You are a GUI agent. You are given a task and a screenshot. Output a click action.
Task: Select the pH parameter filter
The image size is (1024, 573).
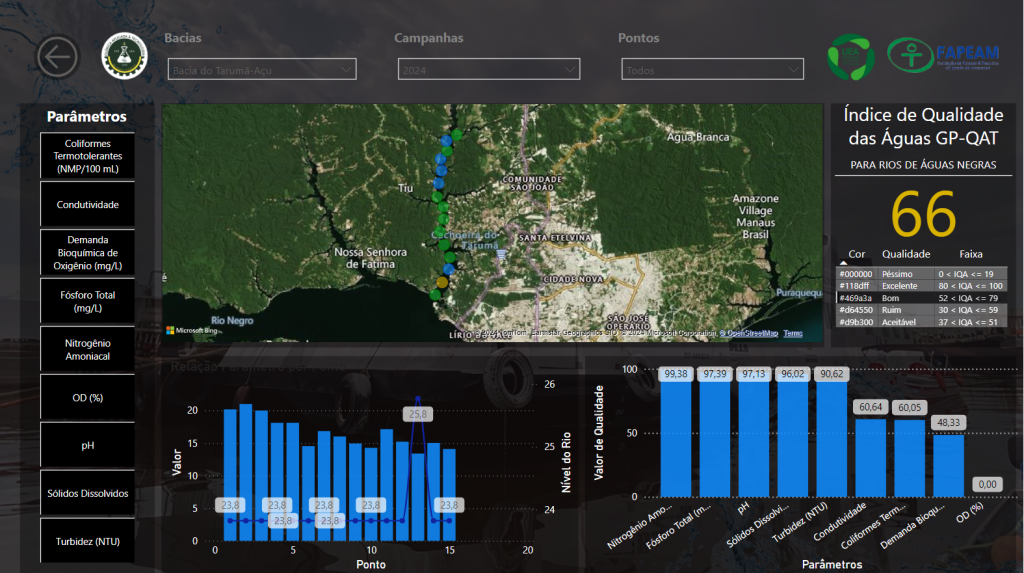(87, 445)
